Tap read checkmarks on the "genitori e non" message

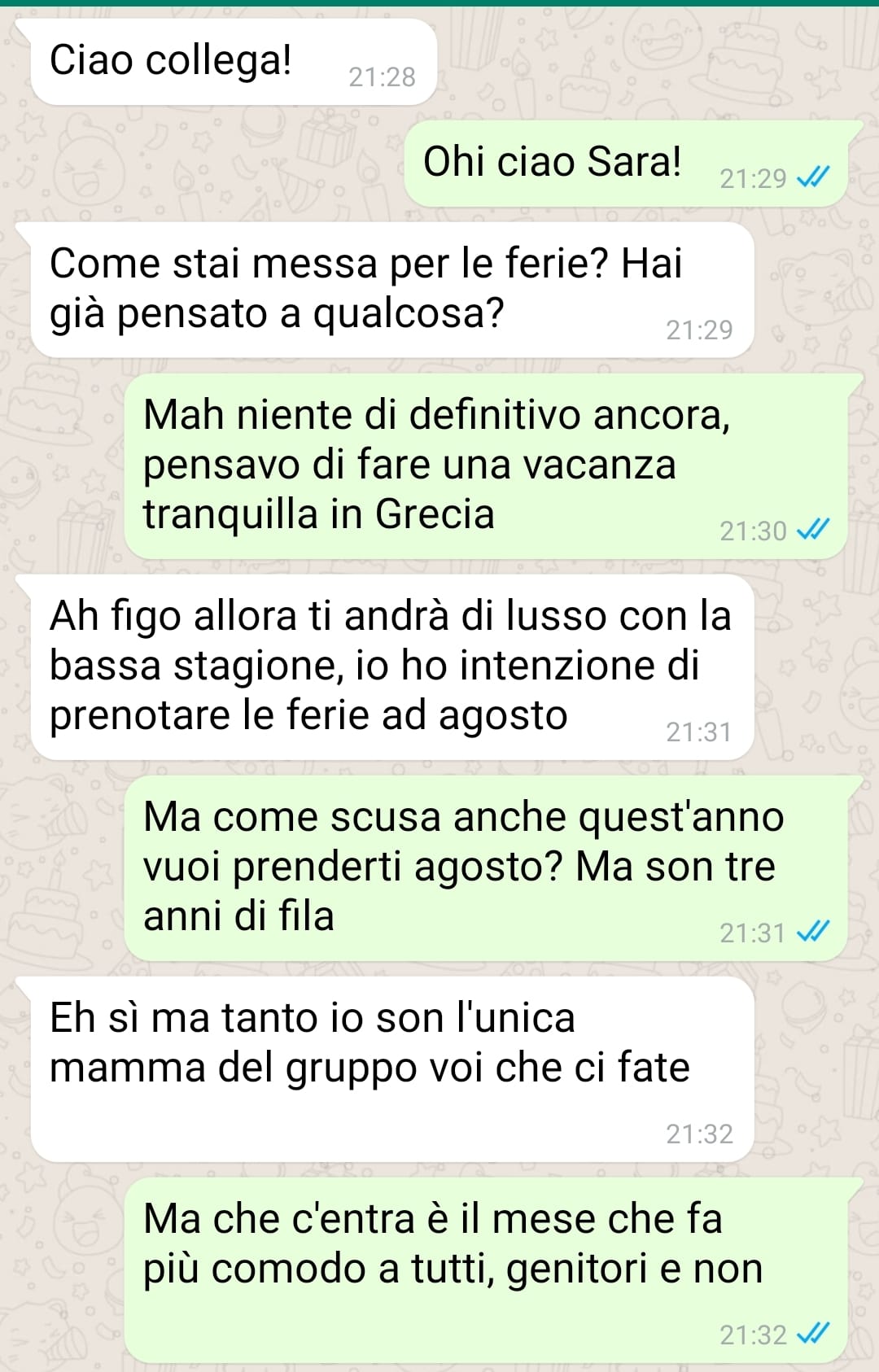812,1333
